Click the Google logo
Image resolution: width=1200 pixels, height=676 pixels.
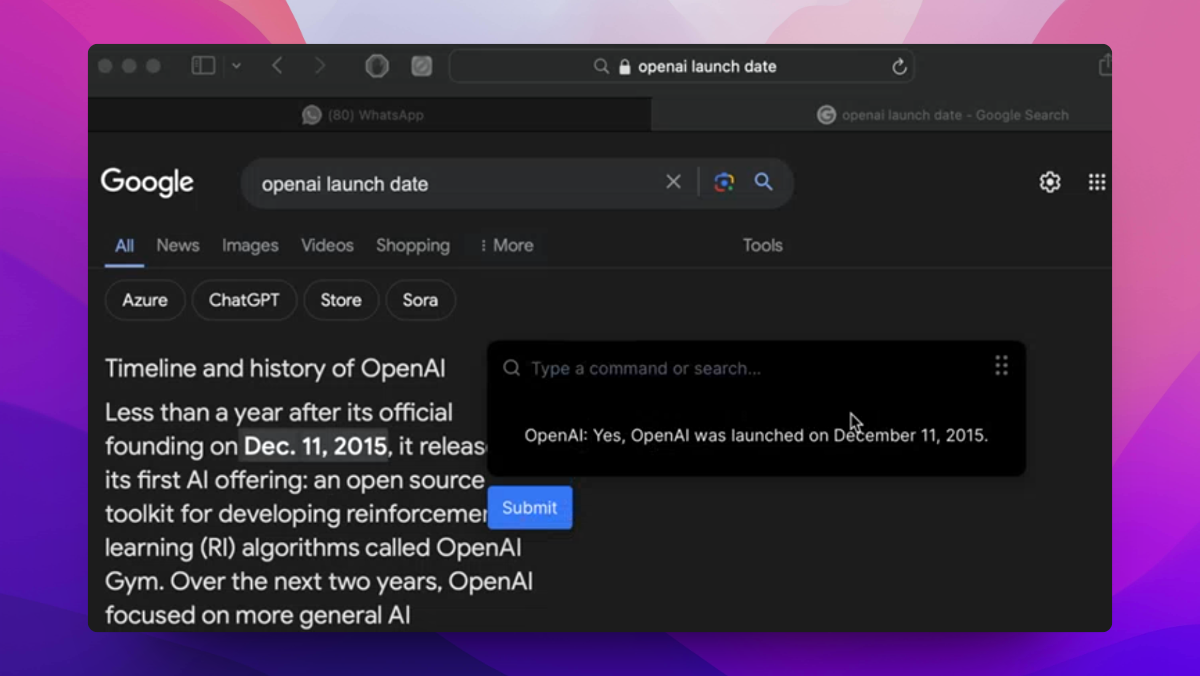(147, 182)
